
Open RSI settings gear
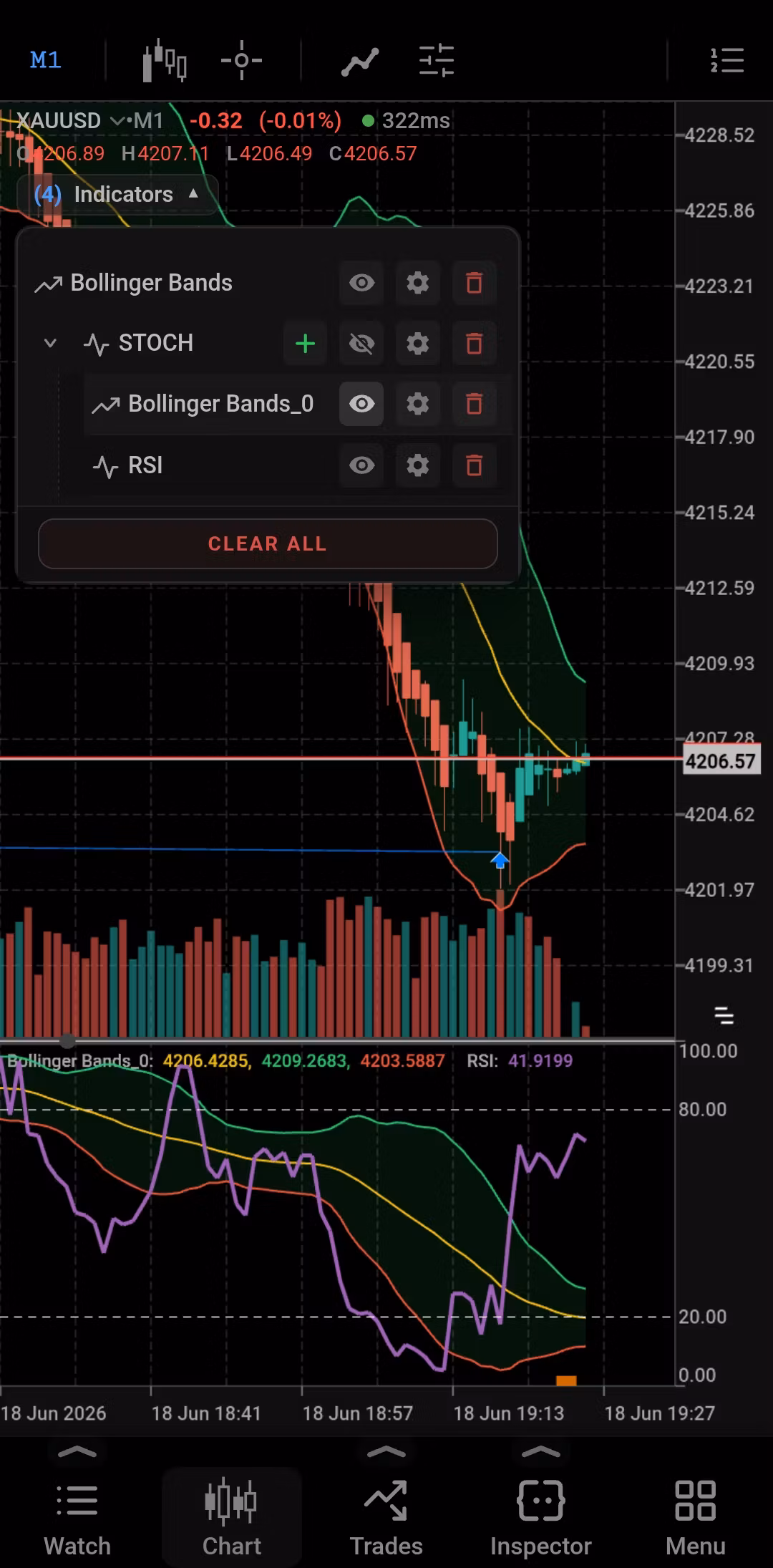click(418, 465)
